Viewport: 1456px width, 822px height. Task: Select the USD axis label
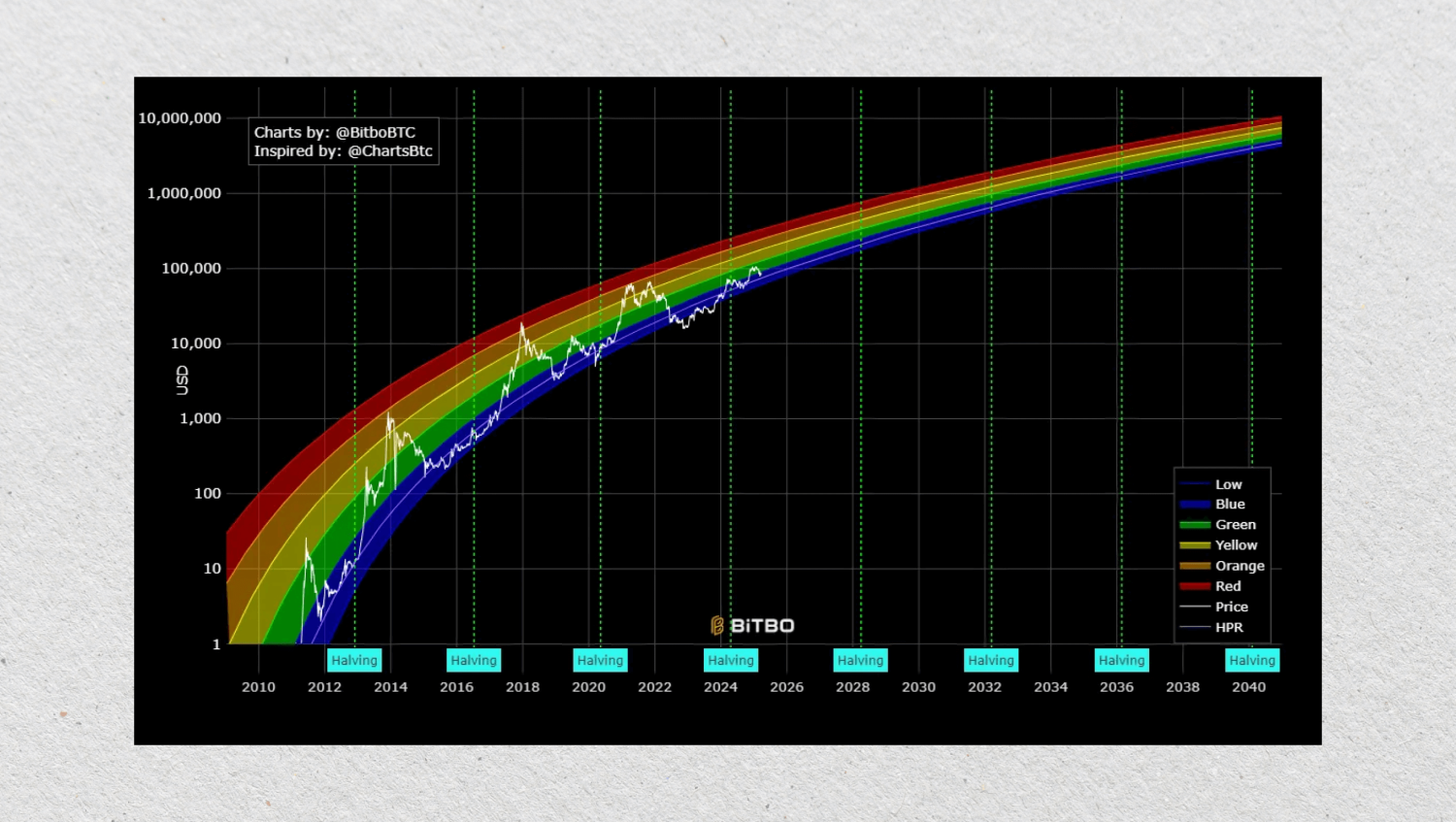click(x=181, y=377)
